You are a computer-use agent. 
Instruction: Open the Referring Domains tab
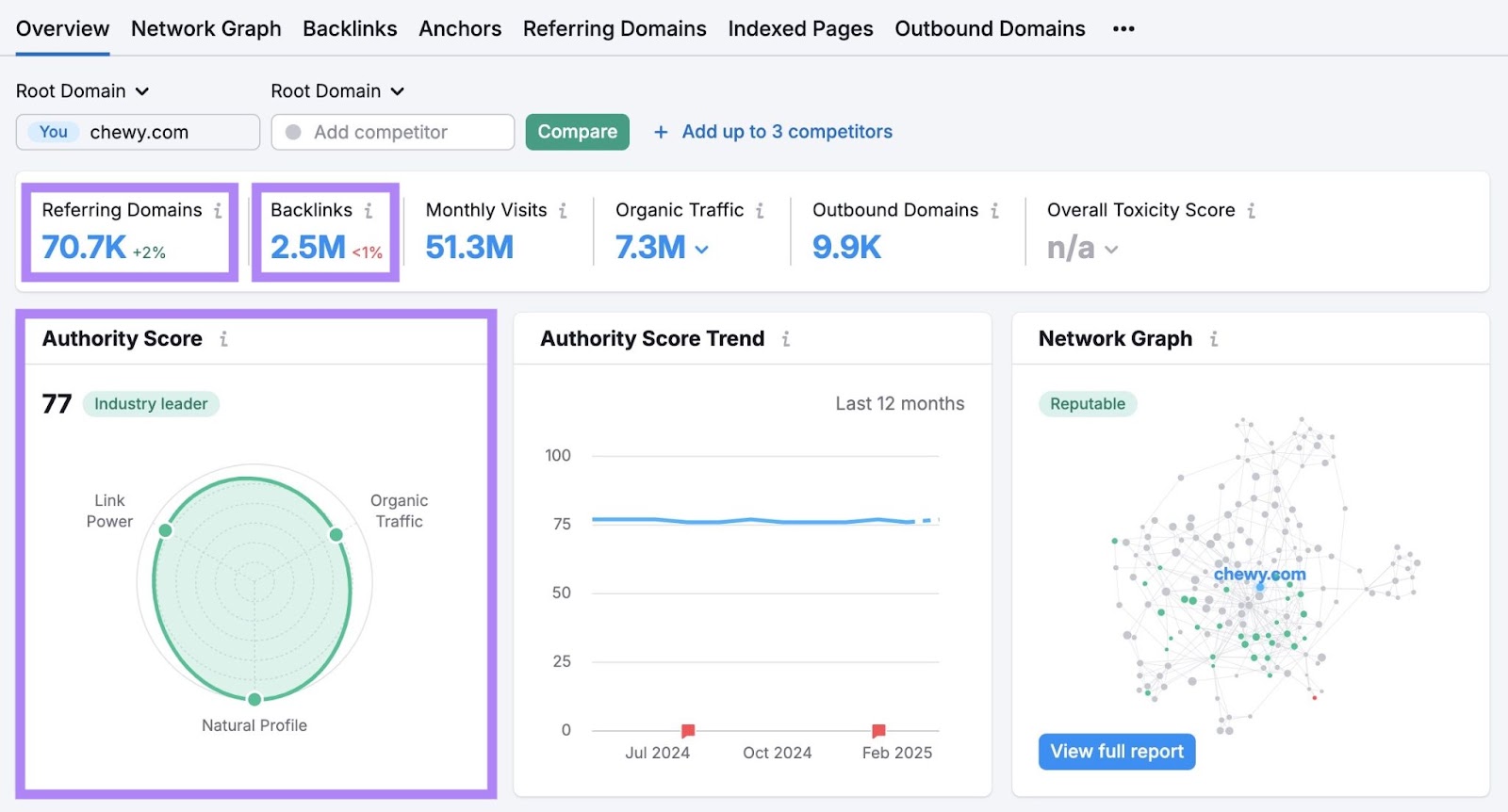click(615, 29)
